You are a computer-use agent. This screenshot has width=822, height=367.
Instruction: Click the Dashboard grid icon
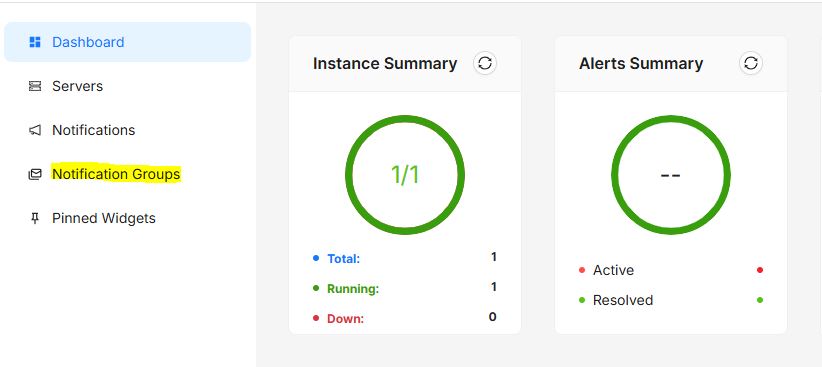[35, 42]
